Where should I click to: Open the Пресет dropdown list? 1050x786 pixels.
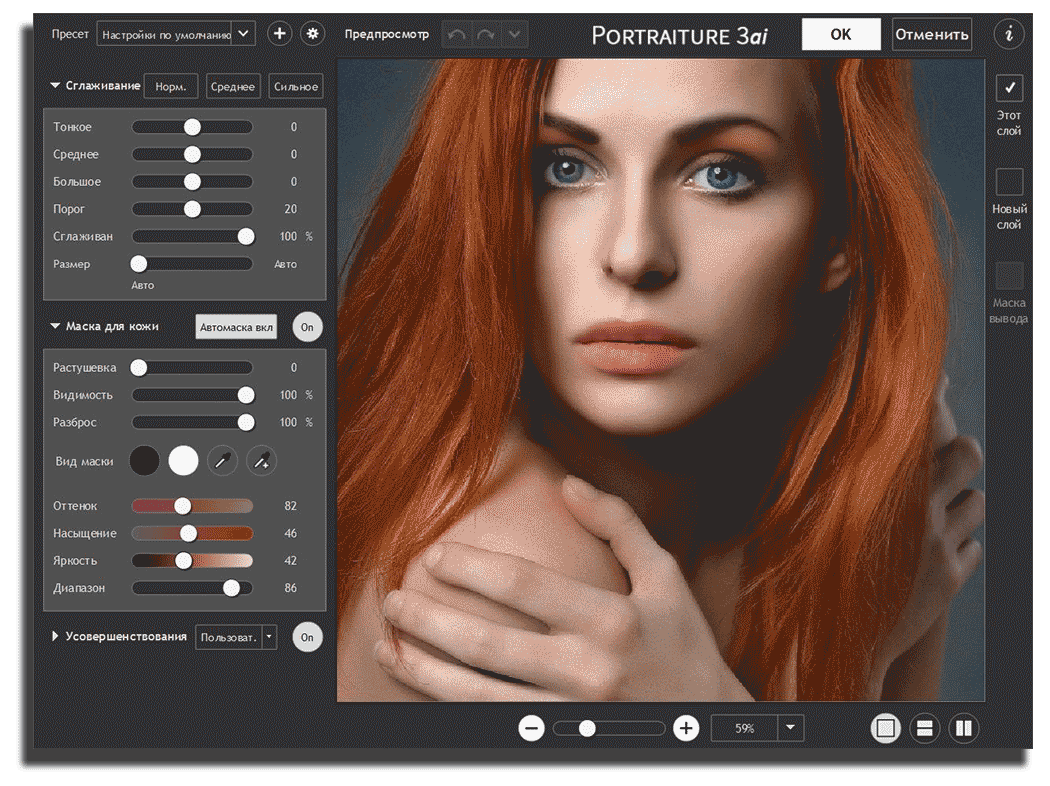pyautogui.click(x=243, y=34)
